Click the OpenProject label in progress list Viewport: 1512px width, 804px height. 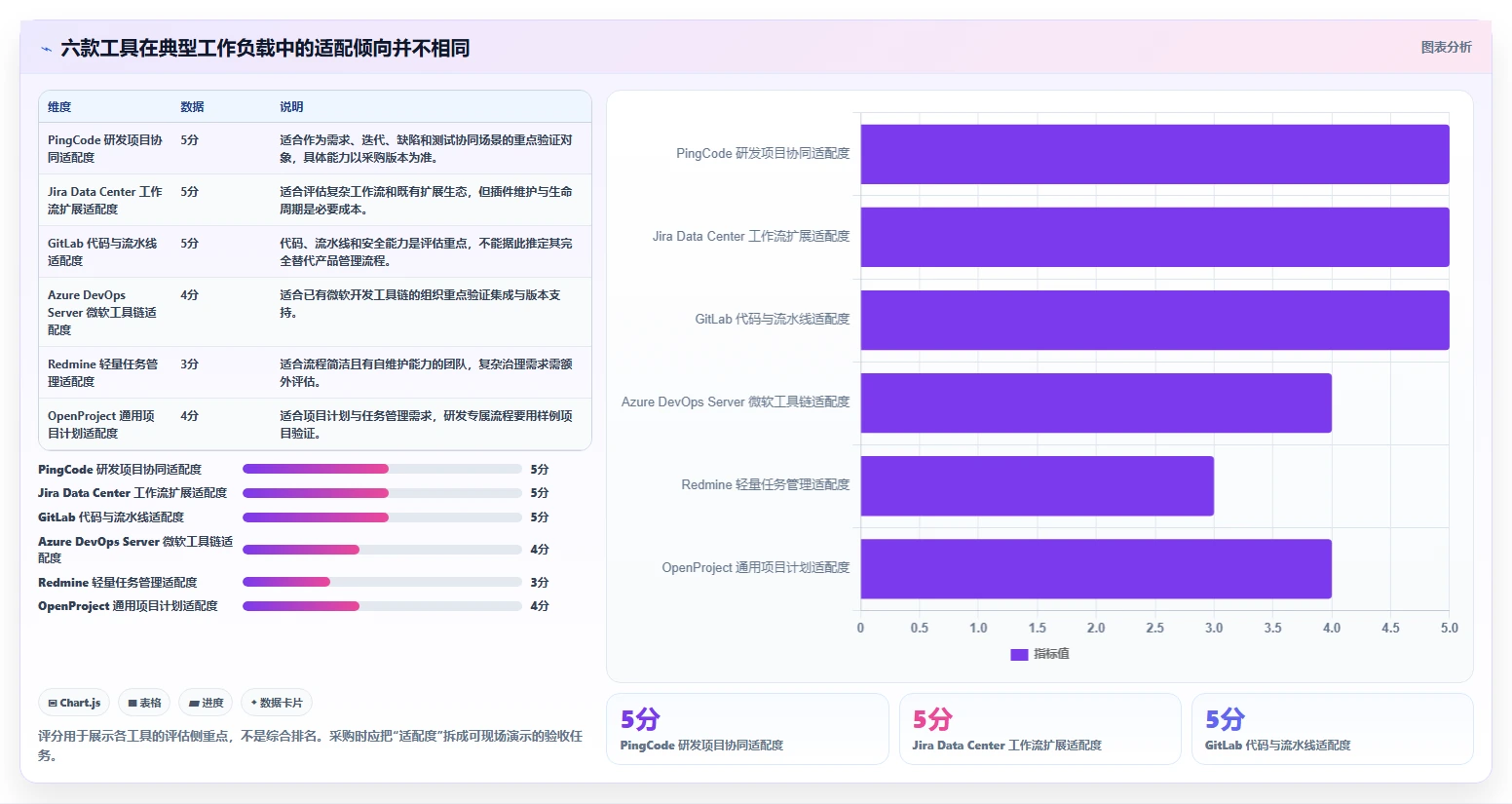(x=128, y=606)
